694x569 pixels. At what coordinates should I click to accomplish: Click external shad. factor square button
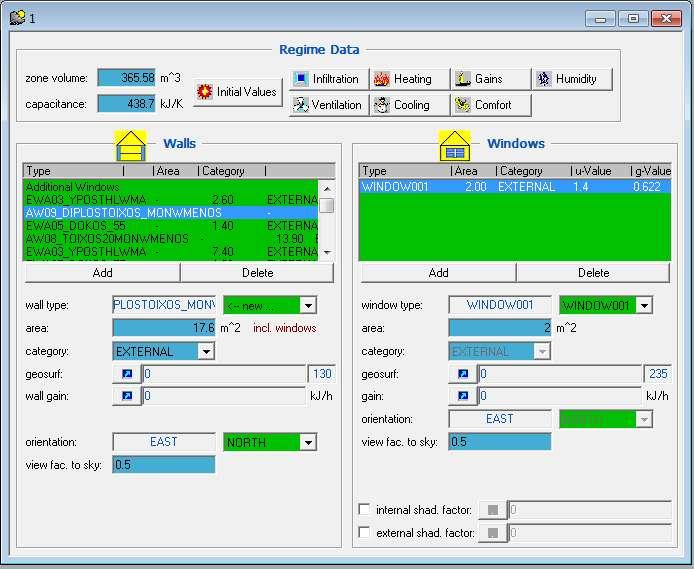[x=493, y=533]
